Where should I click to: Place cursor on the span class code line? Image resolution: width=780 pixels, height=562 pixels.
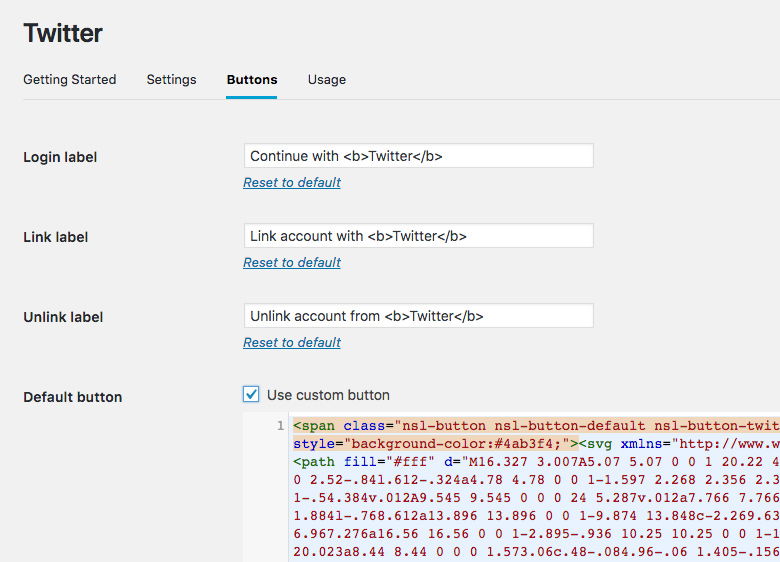530,426
